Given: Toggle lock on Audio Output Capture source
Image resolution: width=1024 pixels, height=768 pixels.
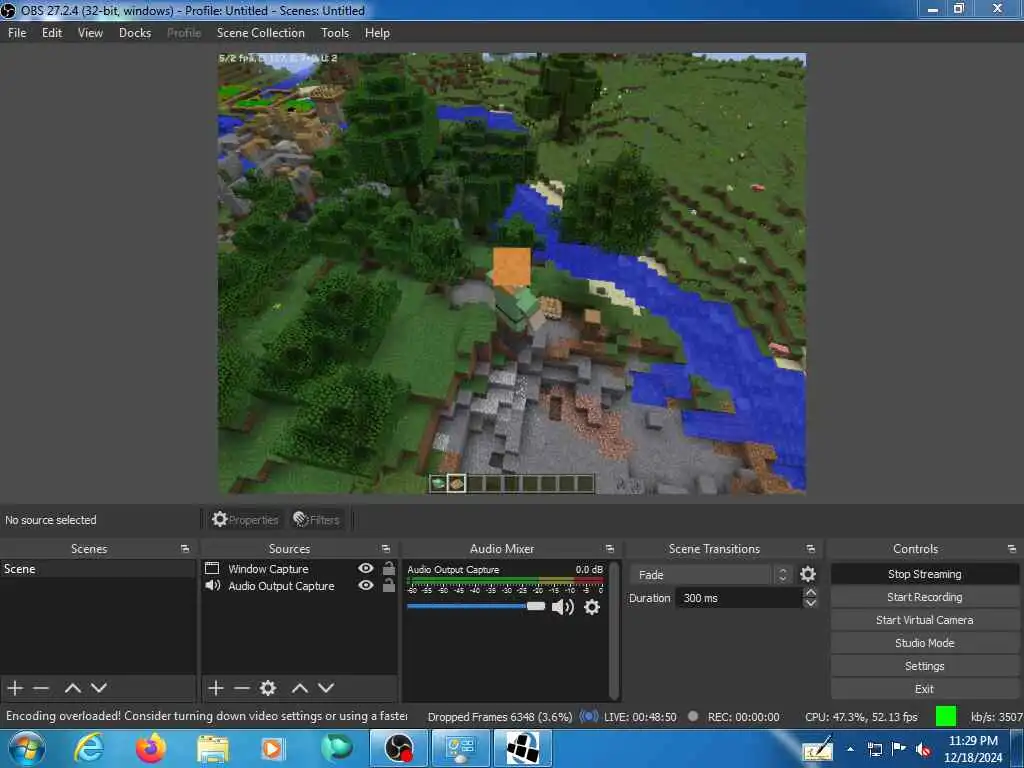Looking at the screenshot, I should pyautogui.click(x=389, y=585).
